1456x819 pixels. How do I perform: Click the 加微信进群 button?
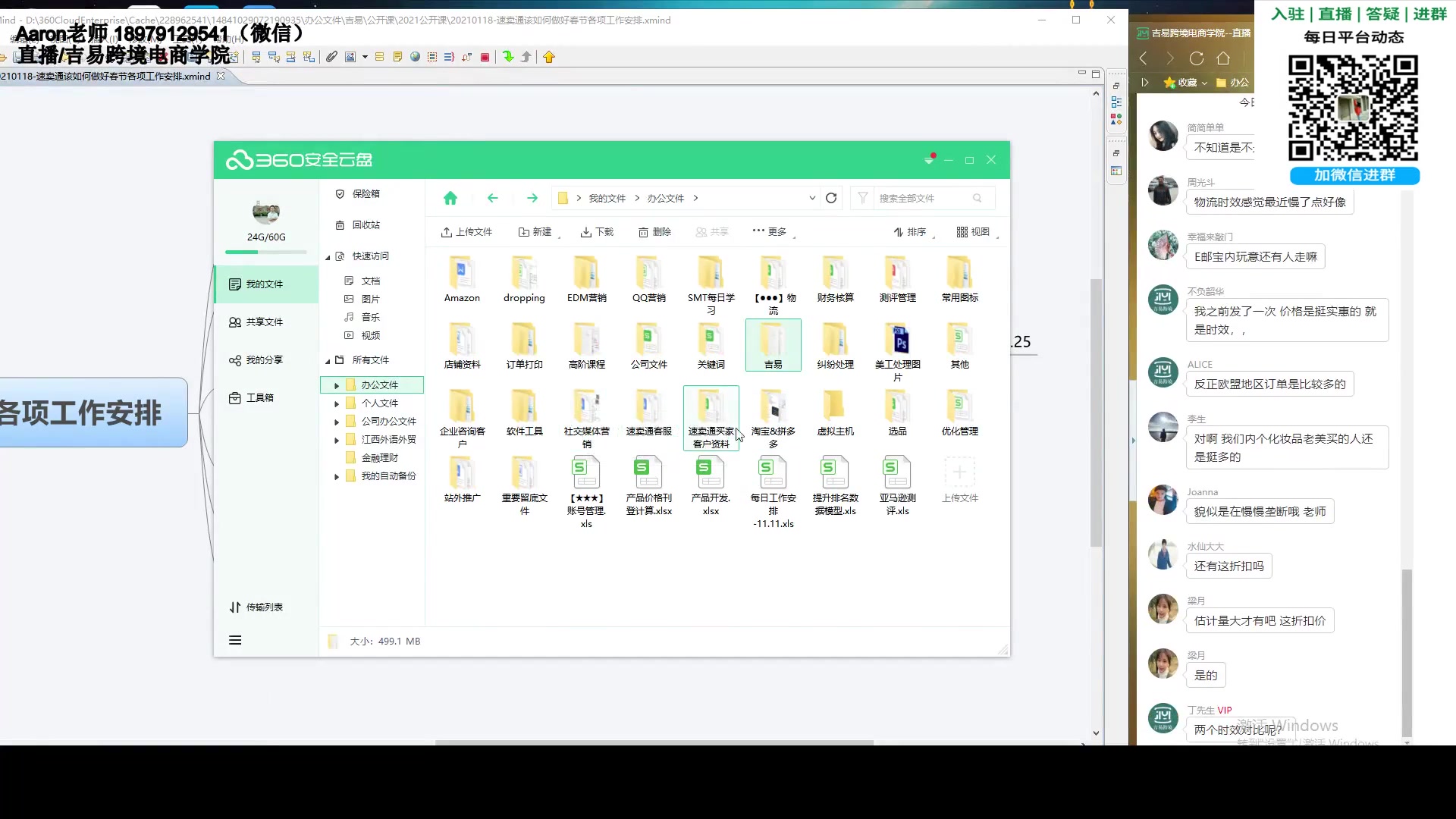[1354, 175]
